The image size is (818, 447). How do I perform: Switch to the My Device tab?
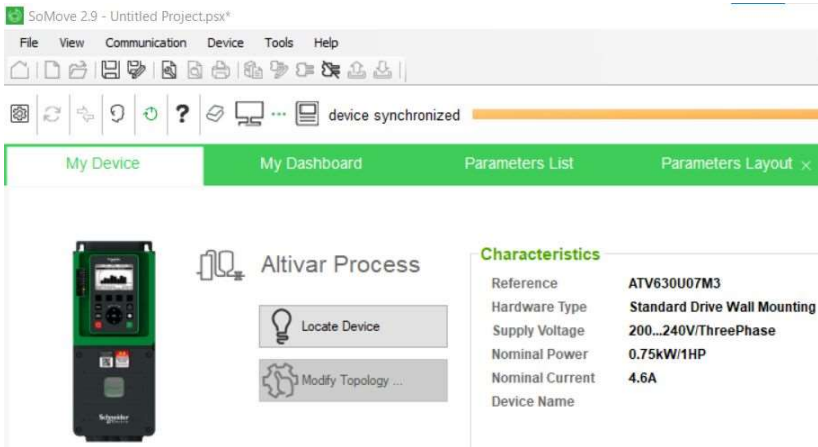click(x=103, y=164)
